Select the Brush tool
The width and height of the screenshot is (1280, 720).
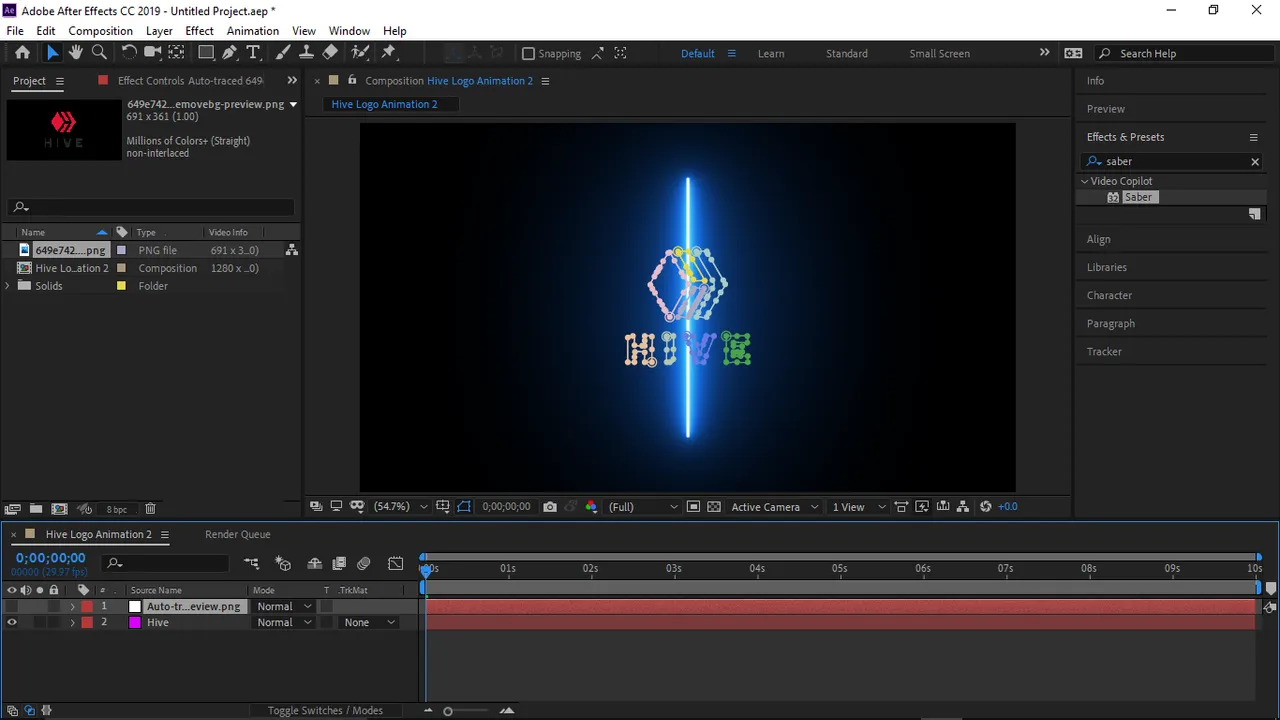(x=283, y=53)
